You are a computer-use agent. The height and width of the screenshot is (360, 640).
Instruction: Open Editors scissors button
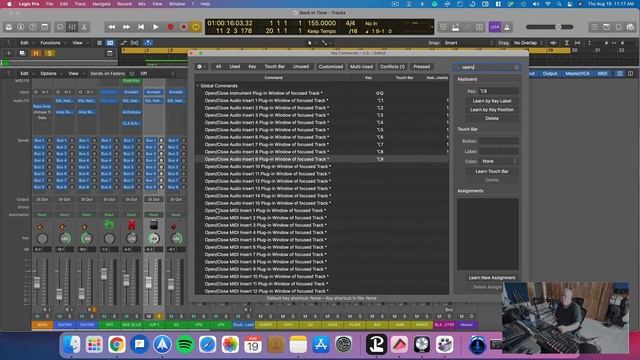pyautogui.click(x=84, y=27)
